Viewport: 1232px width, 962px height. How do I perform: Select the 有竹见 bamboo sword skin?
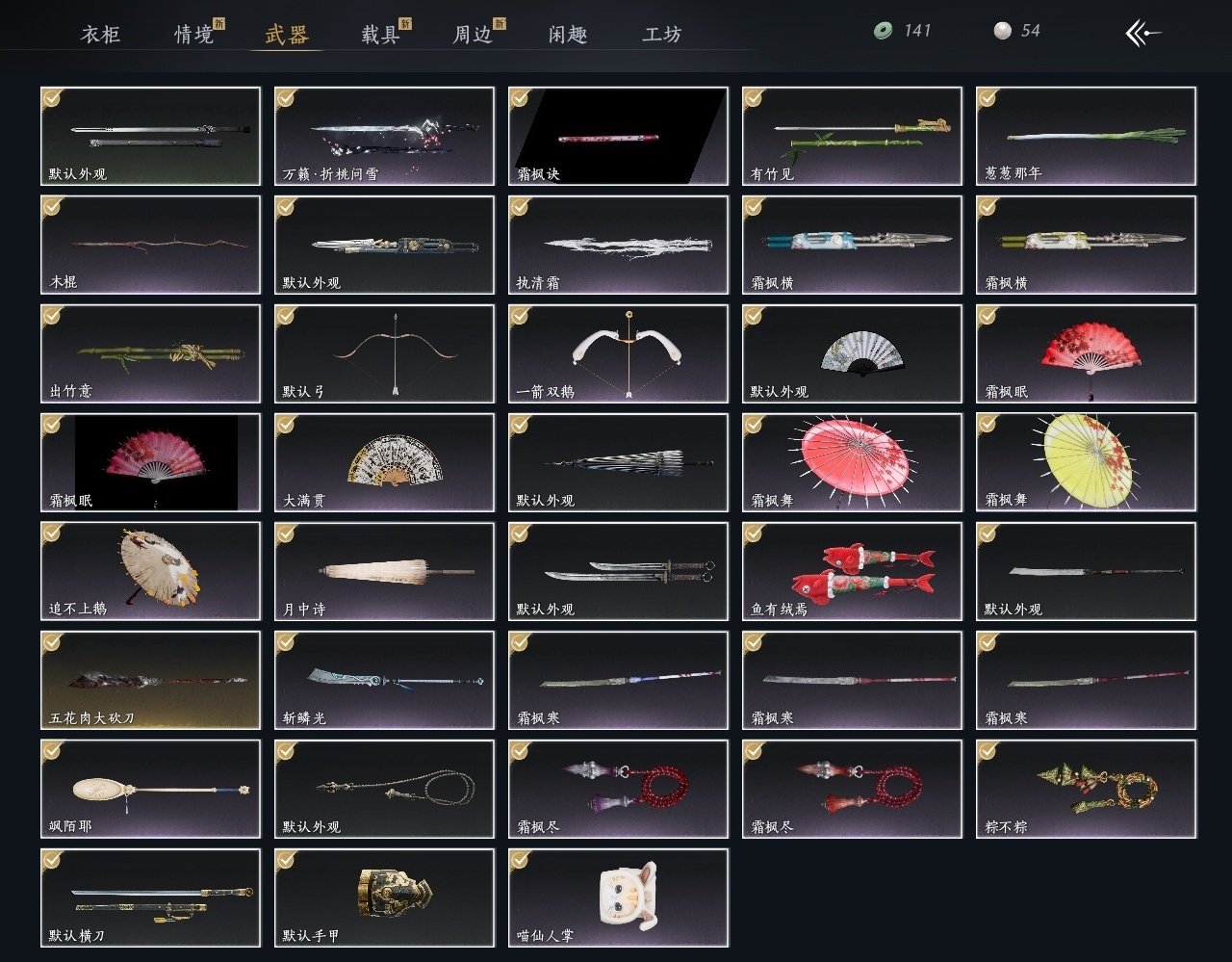click(852, 136)
